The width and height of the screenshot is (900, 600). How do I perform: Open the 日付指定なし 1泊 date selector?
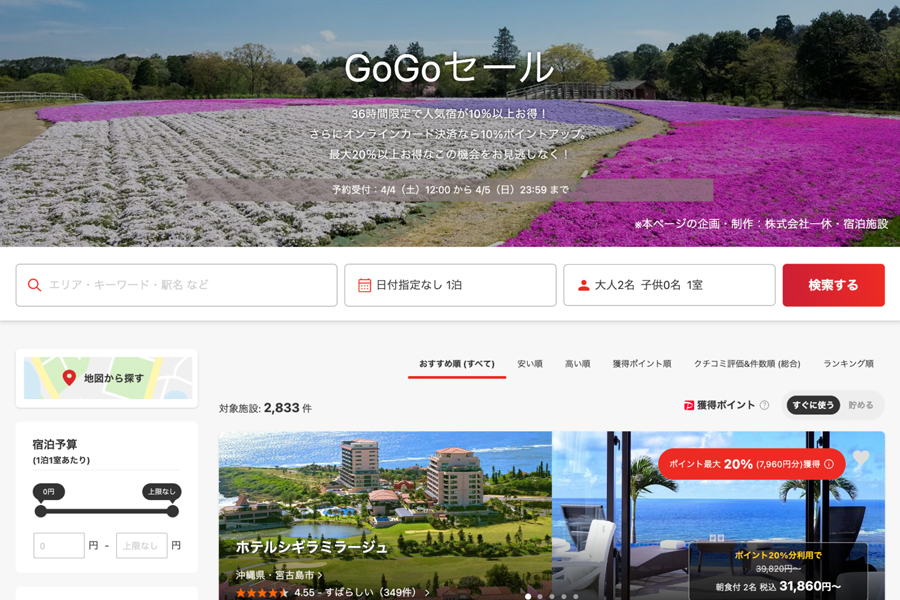point(450,285)
